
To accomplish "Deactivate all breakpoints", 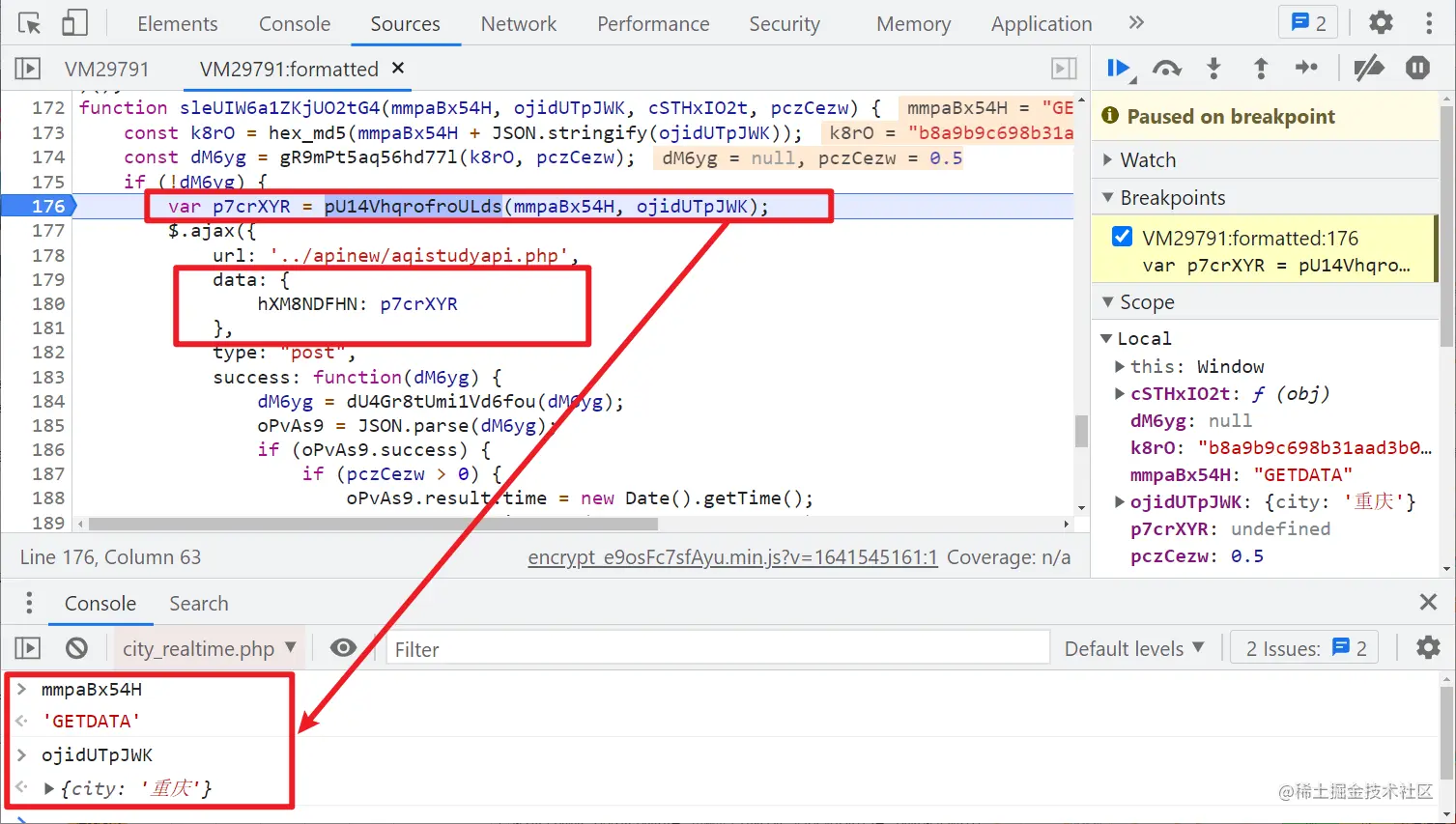I will tap(1368, 68).
